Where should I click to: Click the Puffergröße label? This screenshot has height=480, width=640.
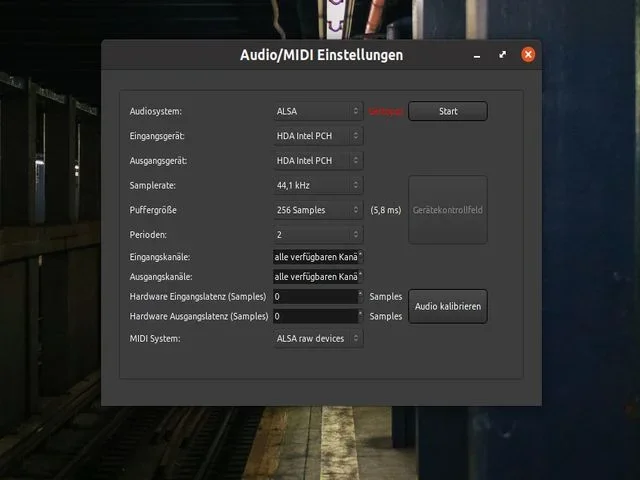tap(153, 210)
